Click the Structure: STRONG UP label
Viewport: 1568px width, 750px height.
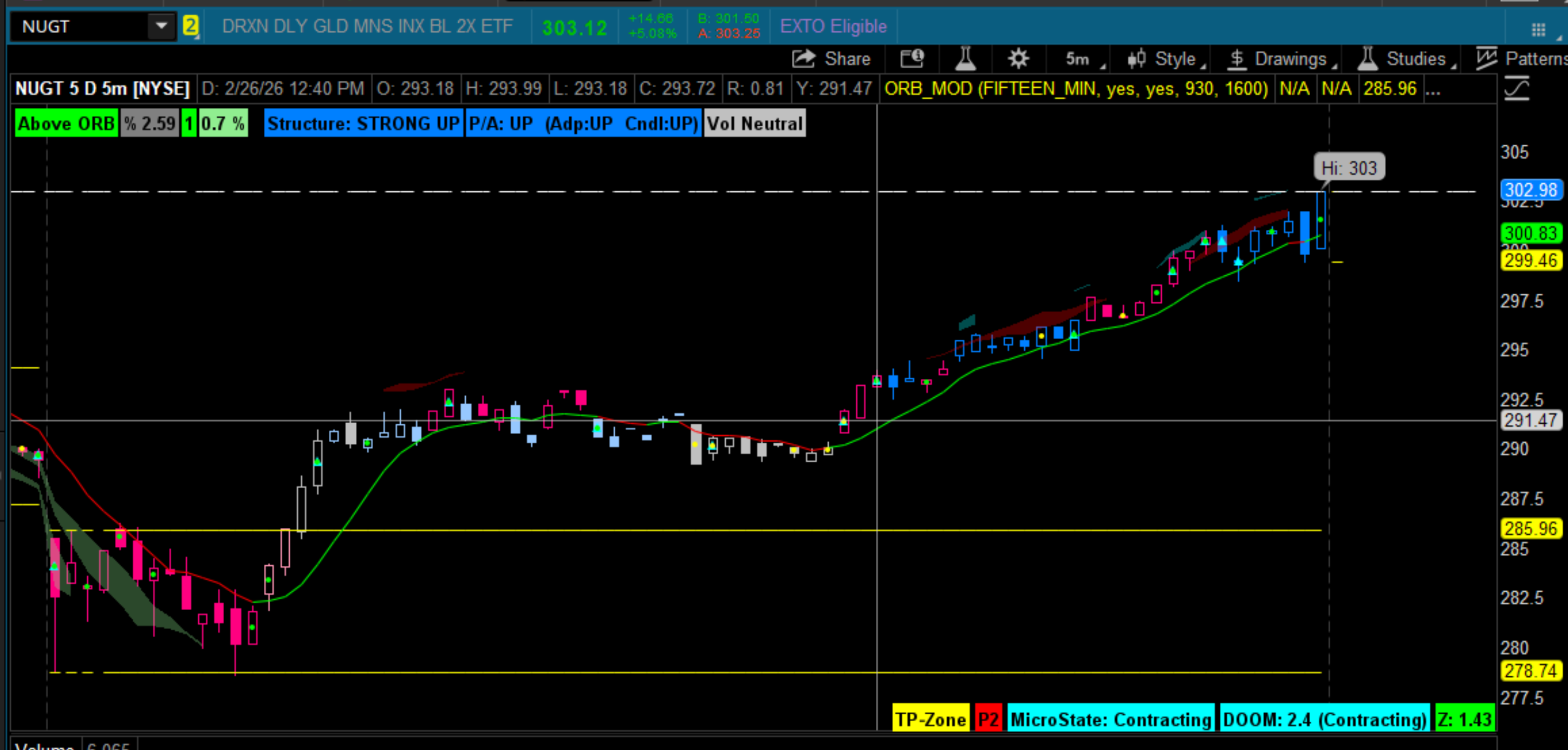pos(363,124)
